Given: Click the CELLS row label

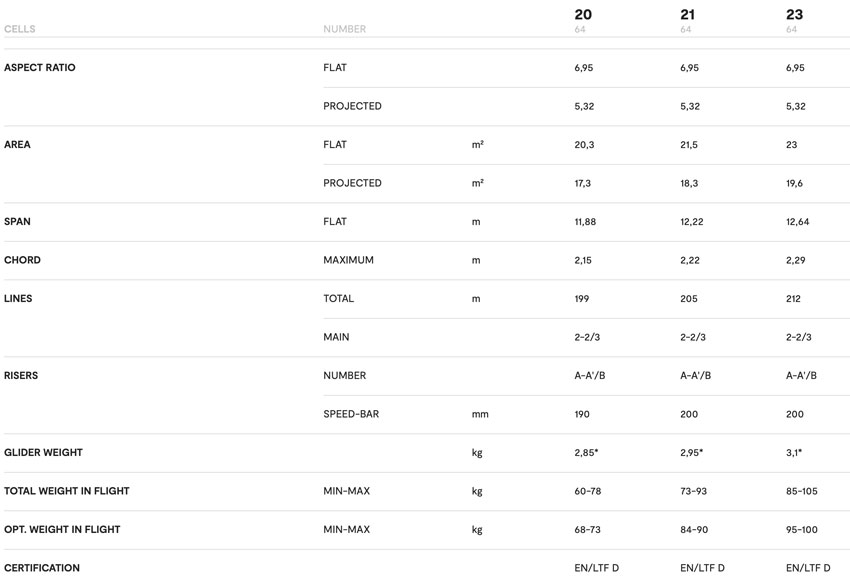Looking at the screenshot, I should click(x=20, y=29).
